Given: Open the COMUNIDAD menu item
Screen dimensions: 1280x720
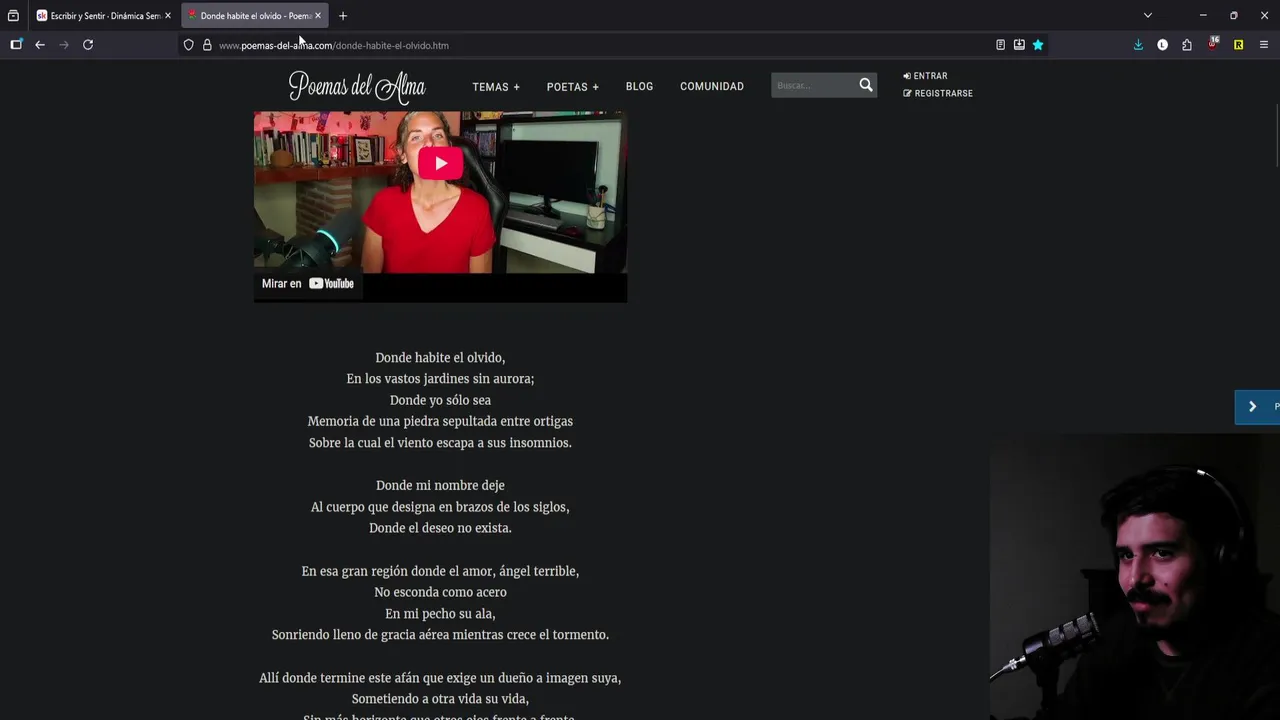Looking at the screenshot, I should coord(712,86).
